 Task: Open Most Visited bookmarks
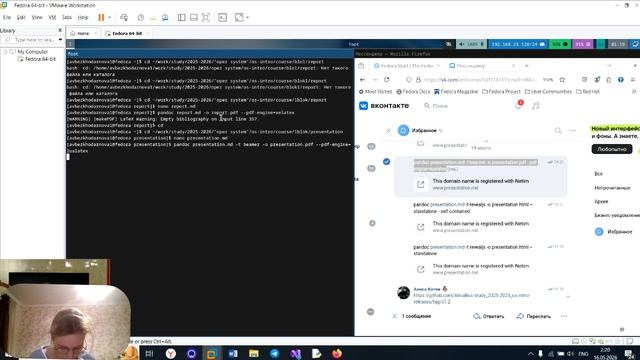click(x=376, y=92)
